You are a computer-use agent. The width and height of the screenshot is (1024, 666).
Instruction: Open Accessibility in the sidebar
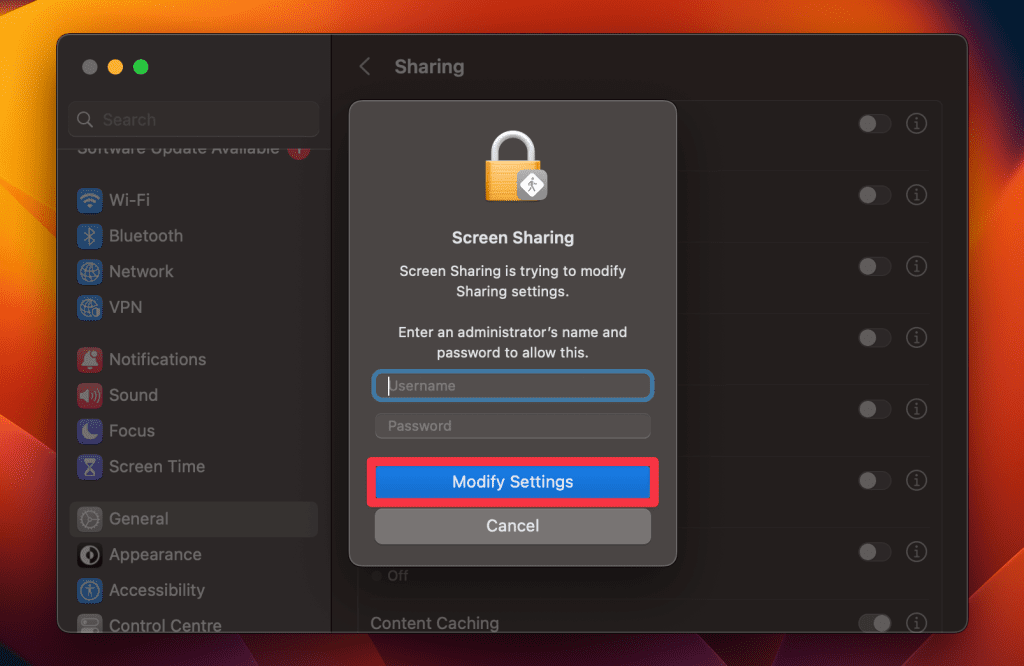[x=156, y=591]
